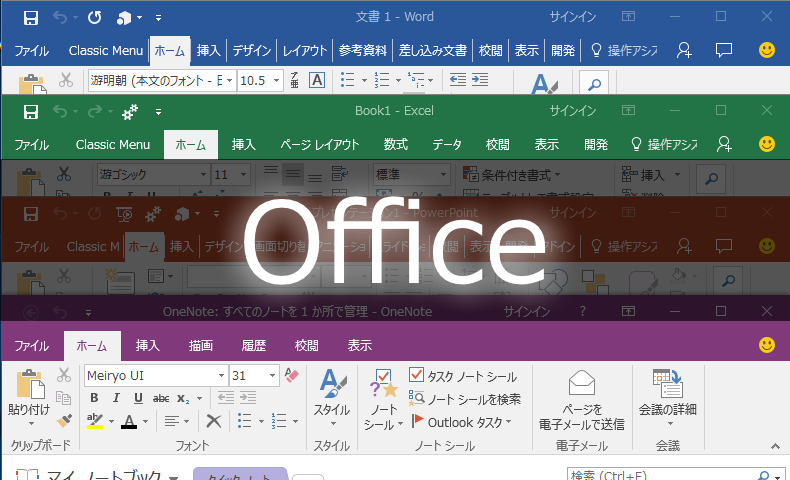Screen dimensions: 790x480
Task: Click the Excel share person icon
Action: tap(724, 144)
